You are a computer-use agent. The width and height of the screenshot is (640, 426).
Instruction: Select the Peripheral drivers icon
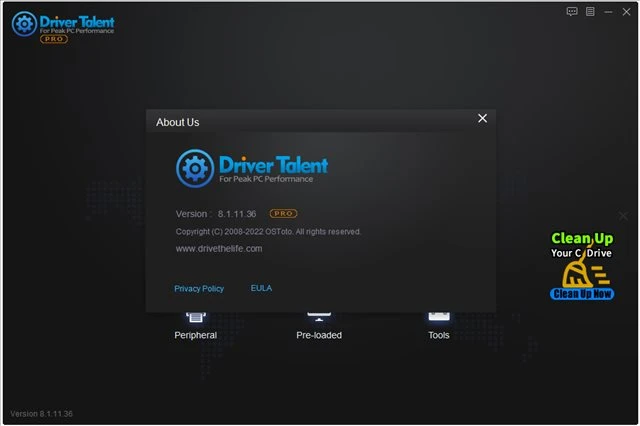(195, 317)
